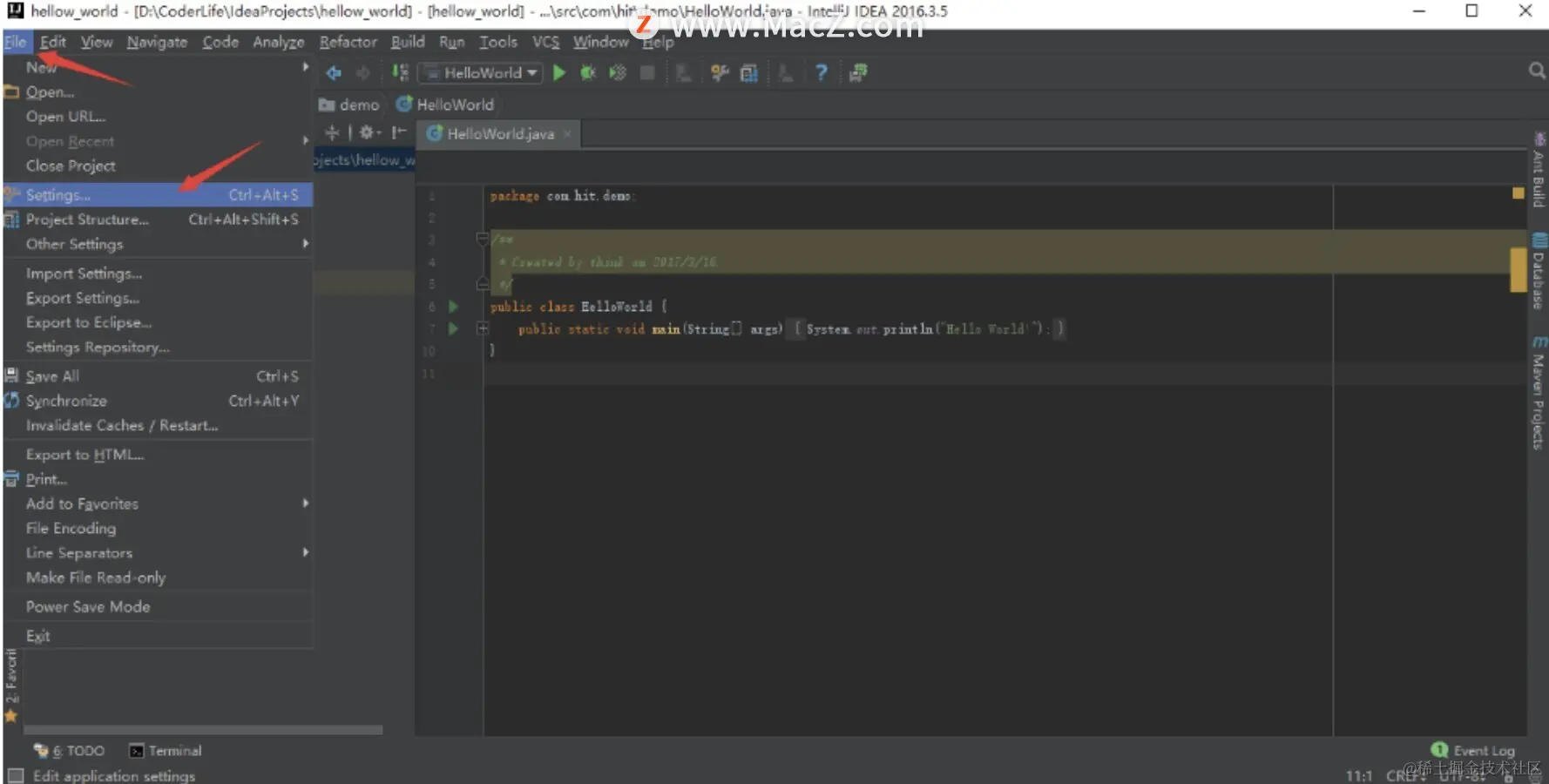The width and height of the screenshot is (1549, 784).
Task: Click the 11:1 cursor position status
Action: (1358, 775)
